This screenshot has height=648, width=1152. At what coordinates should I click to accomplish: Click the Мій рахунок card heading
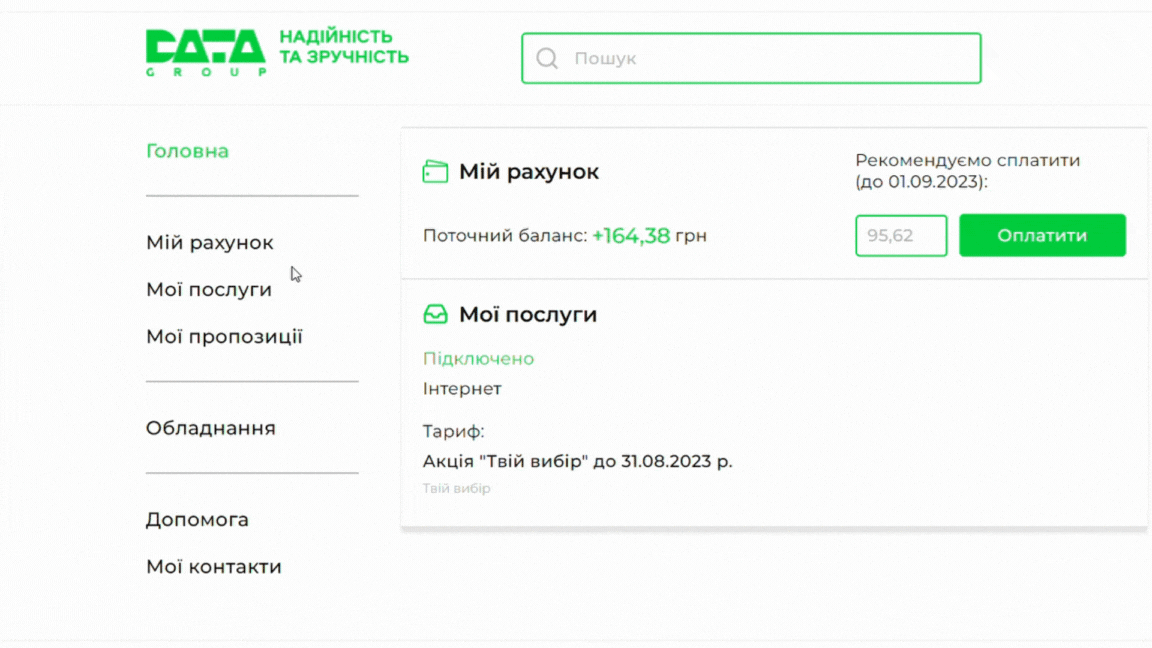[x=529, y=172]
